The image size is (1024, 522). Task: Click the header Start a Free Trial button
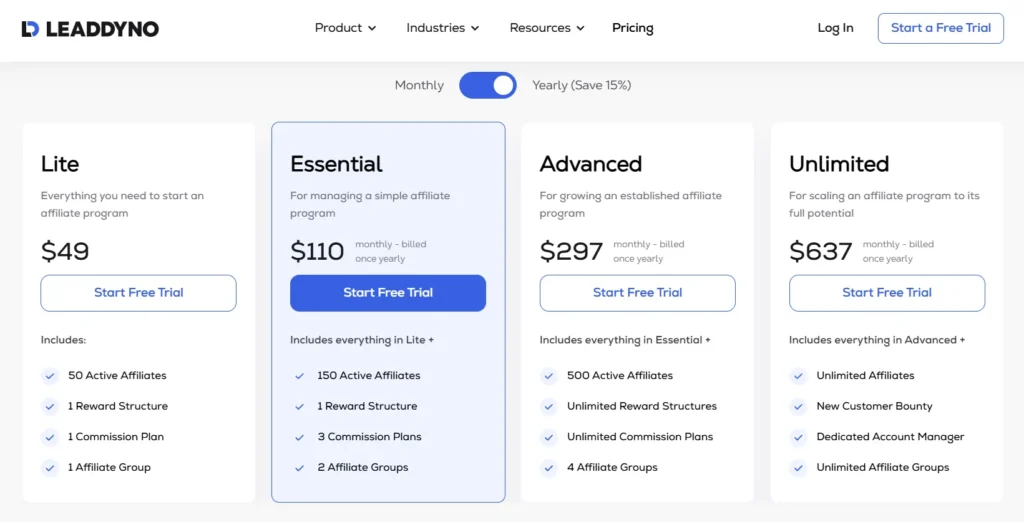(940, 28)
